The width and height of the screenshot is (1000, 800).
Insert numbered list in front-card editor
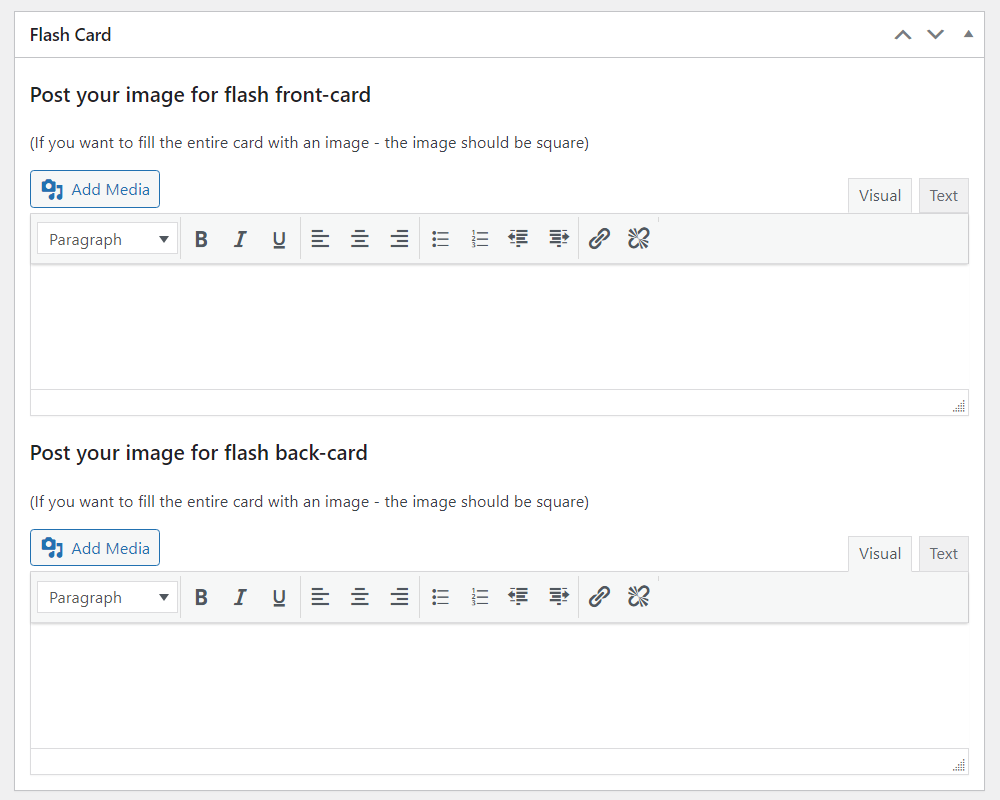[x=480, y=239]
